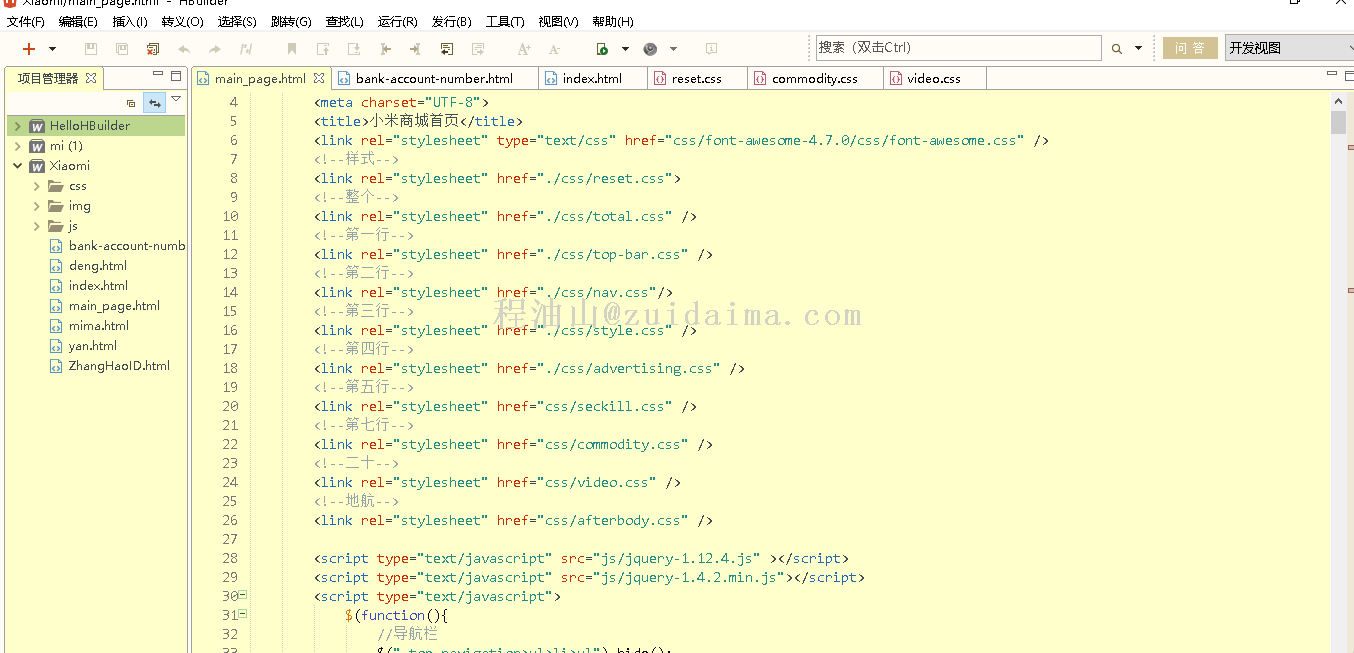
Task: Click the Save All icon
Action: [x=122, y=48]
